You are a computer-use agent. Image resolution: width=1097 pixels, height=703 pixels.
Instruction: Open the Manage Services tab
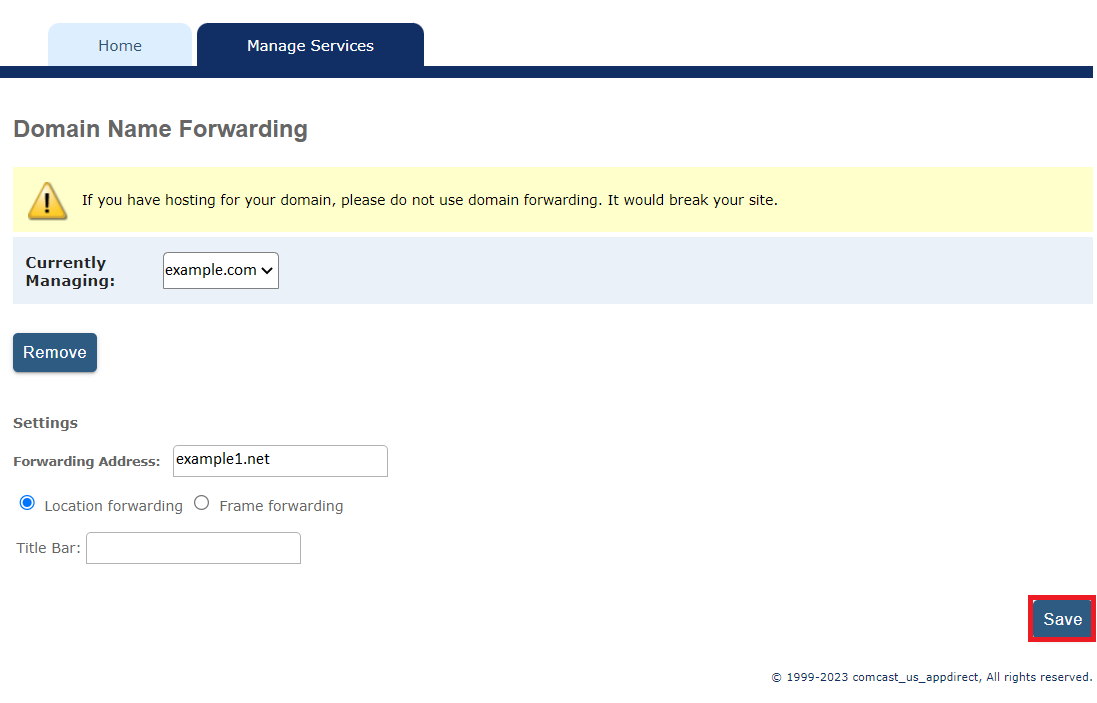[x=309, y=45]
